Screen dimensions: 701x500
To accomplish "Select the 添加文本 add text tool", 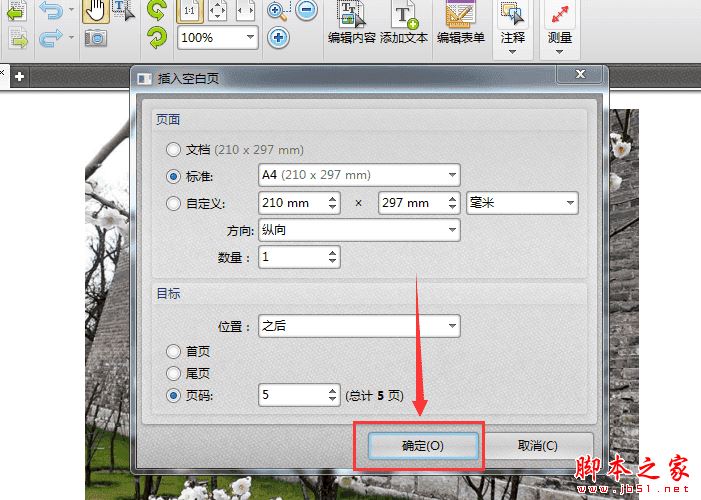I will [404, 23].
